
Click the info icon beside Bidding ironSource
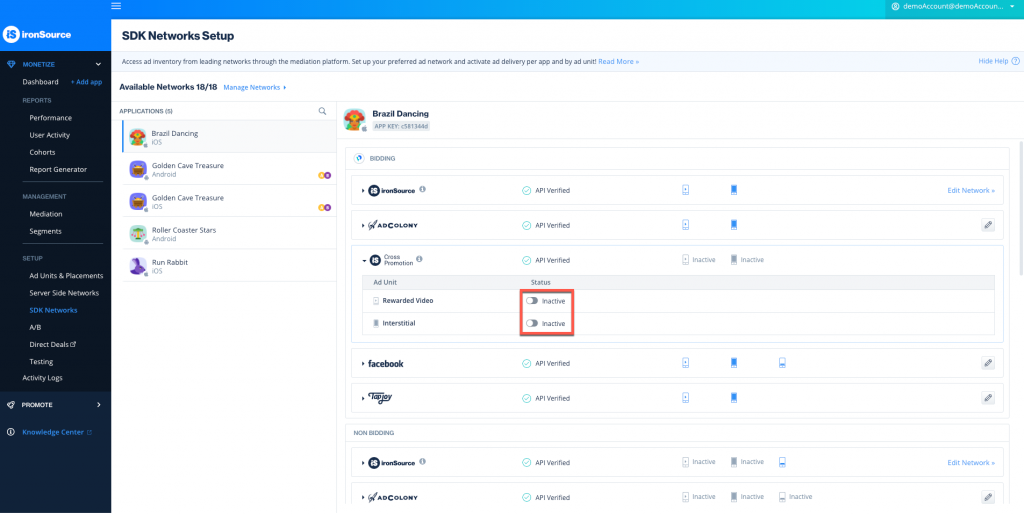tap(423, 189)
